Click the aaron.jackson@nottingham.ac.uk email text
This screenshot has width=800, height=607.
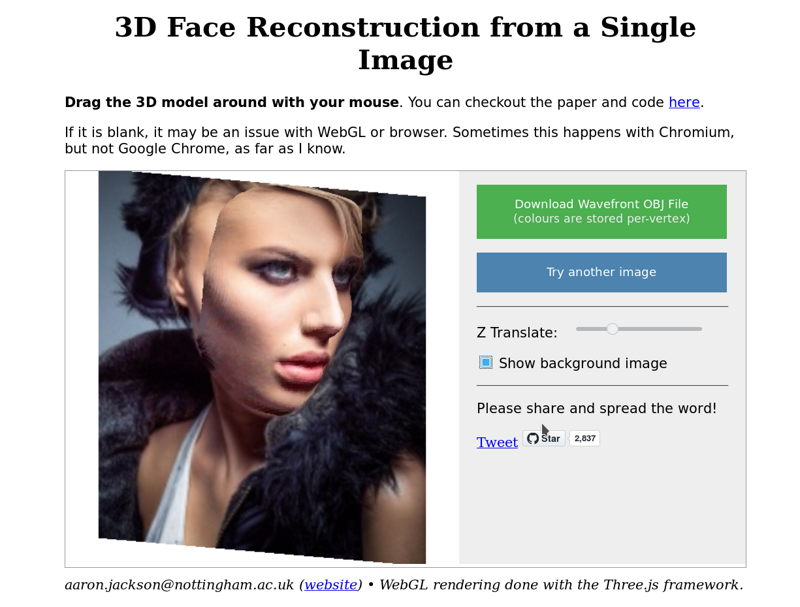coord(179,585)
